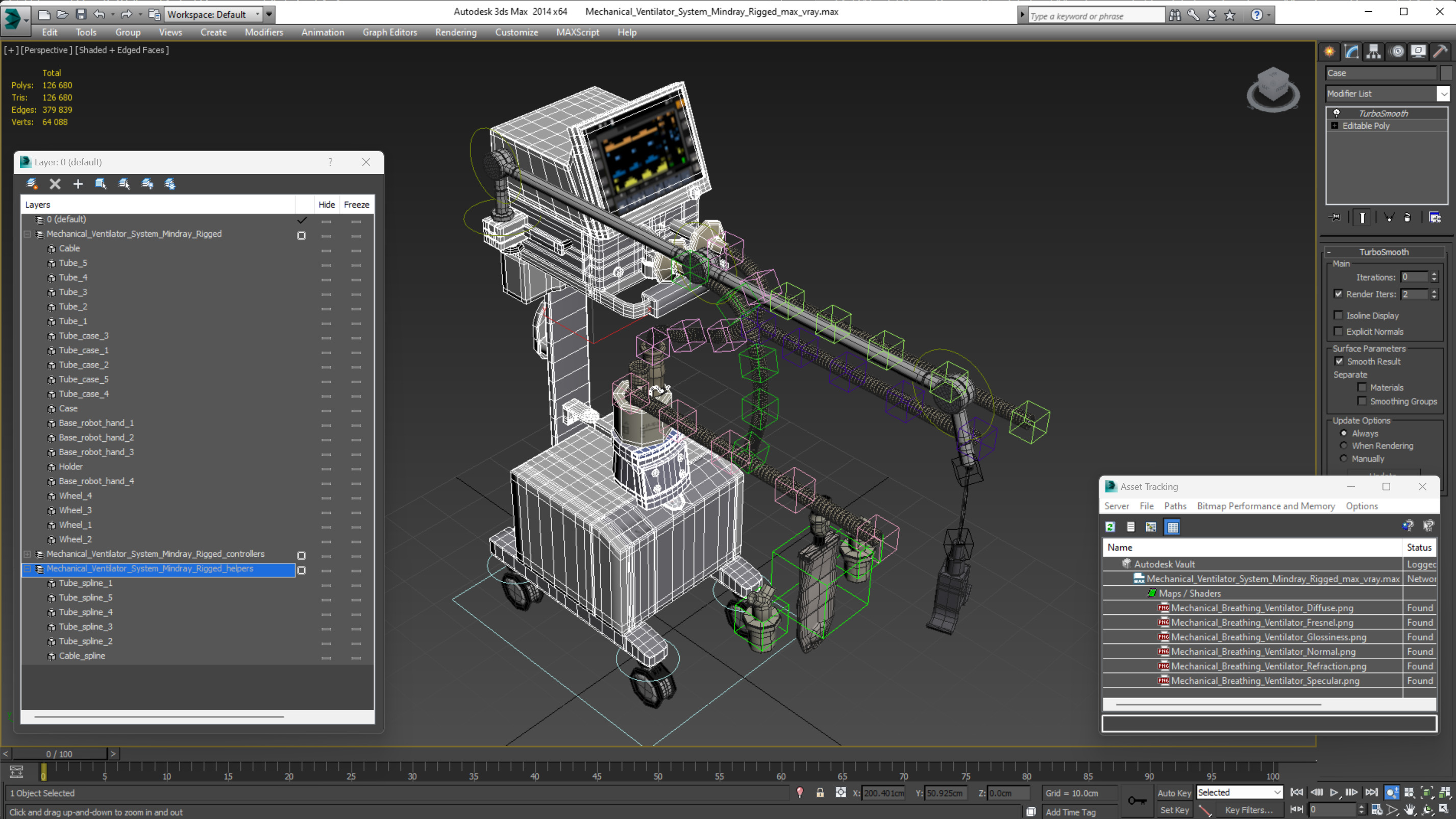Open the Display command panel tab
This screenshot has height=819, width=1456.
[x=1418, y=52]
